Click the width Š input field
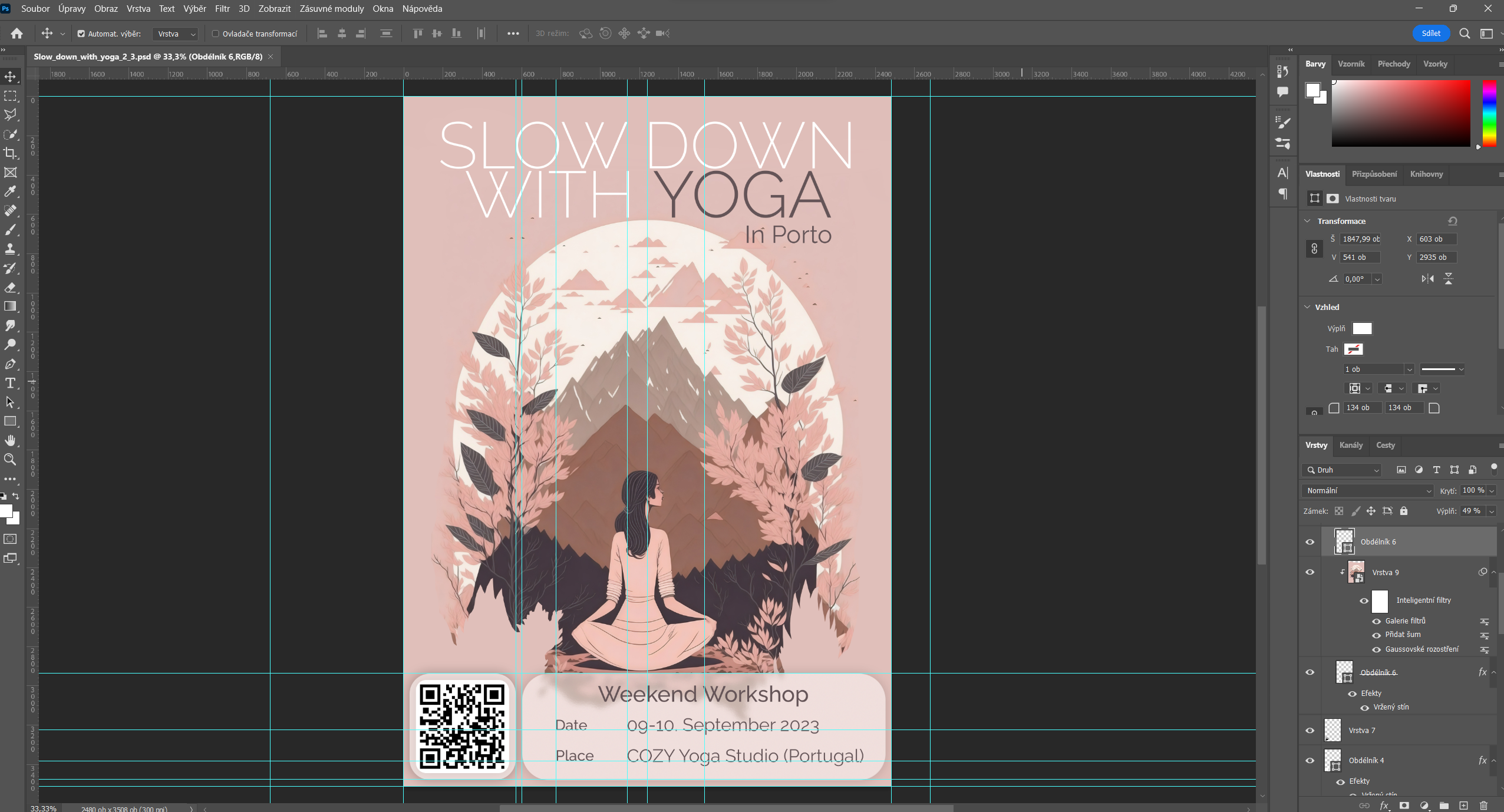1504x812 pixels. 1360,239
